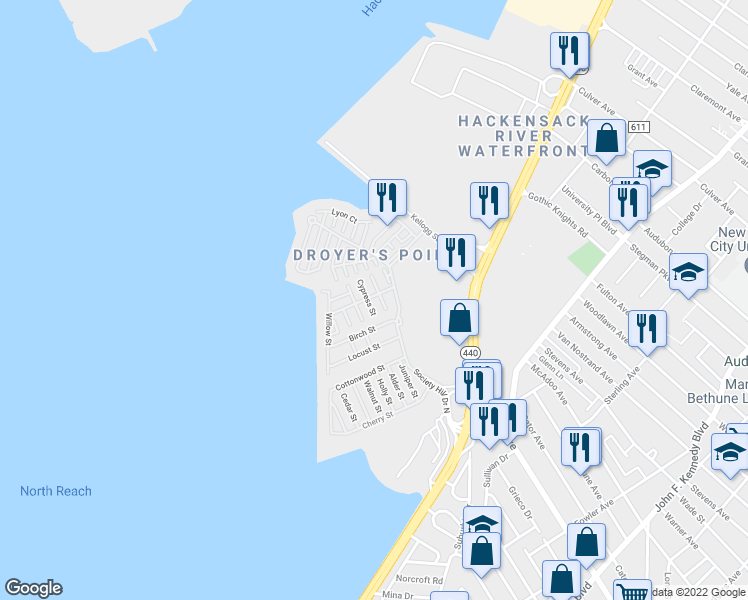Click the topmost restaurant marker near Culver Ave
748x600 pixels.
[569, 52]
